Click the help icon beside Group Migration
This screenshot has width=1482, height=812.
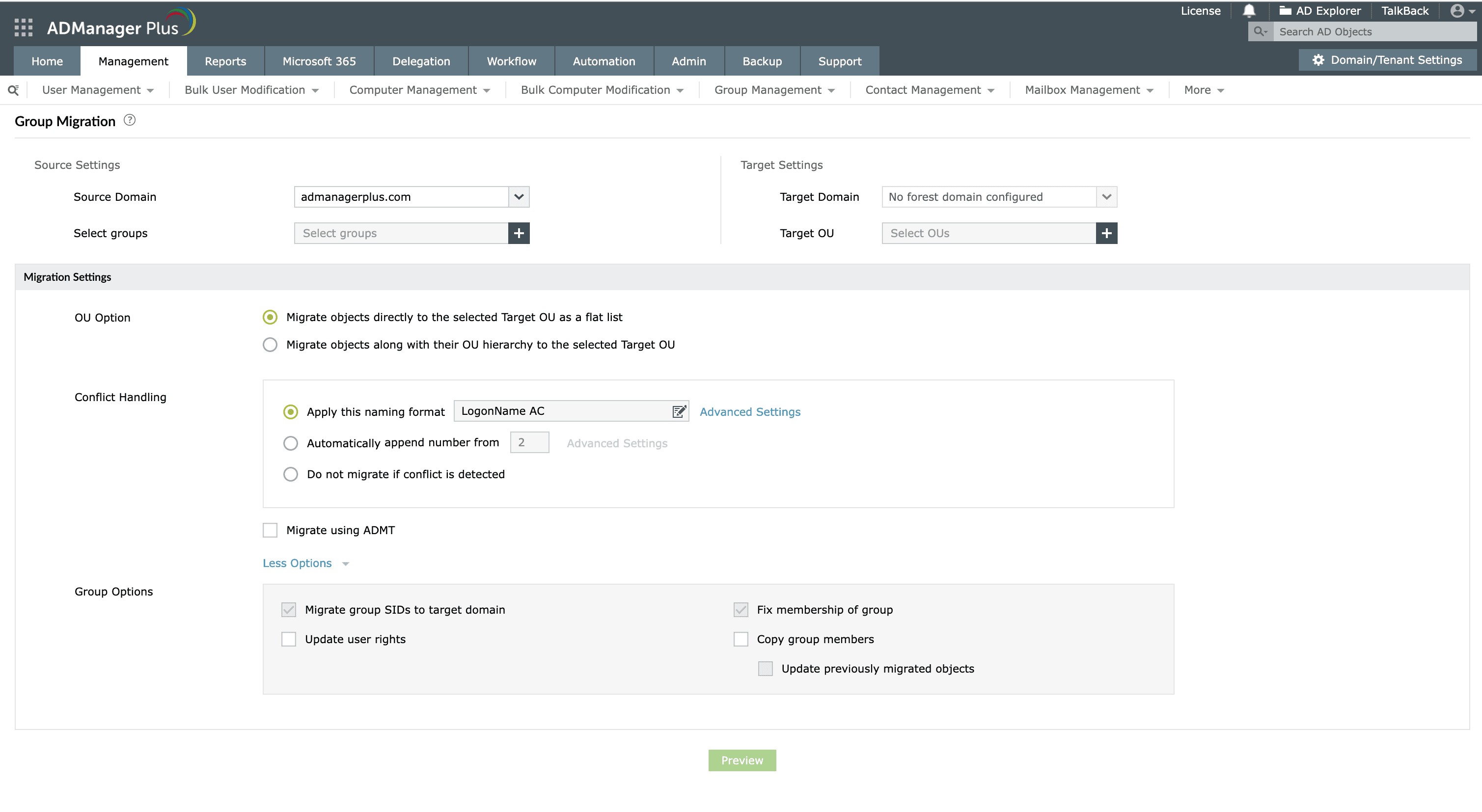coord(130,120)
